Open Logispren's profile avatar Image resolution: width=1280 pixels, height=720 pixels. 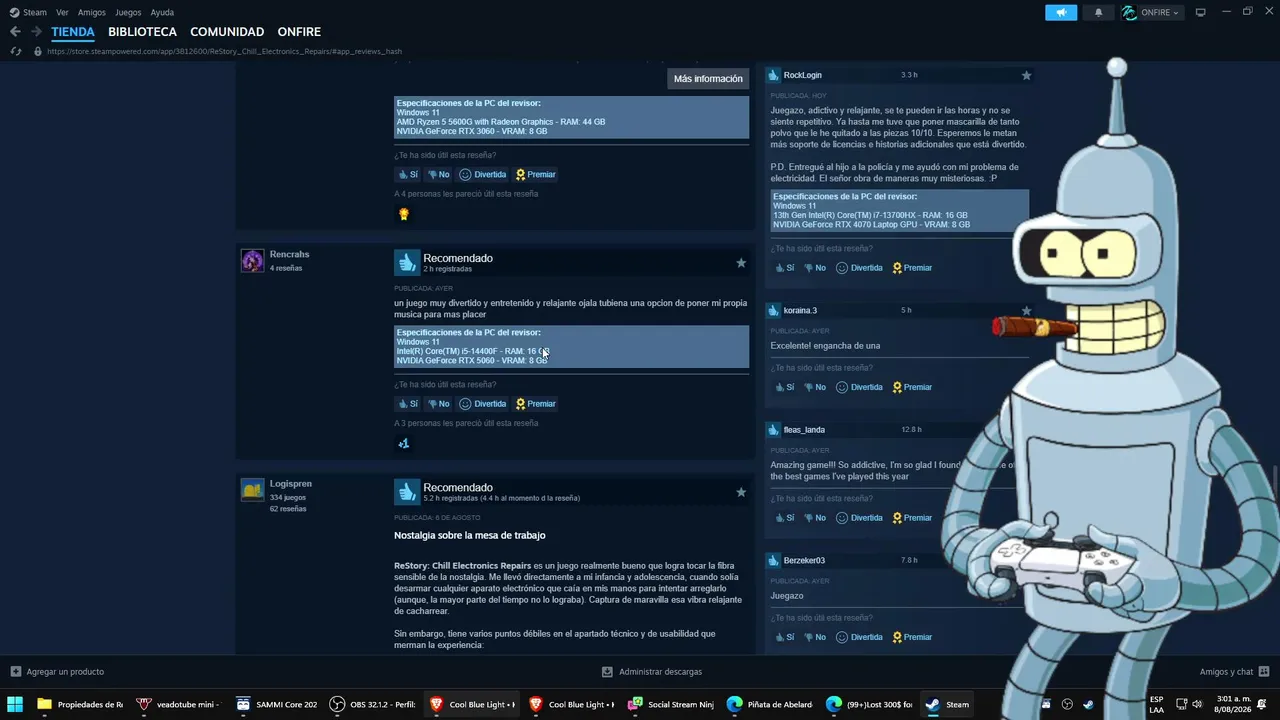pos(253,490)
